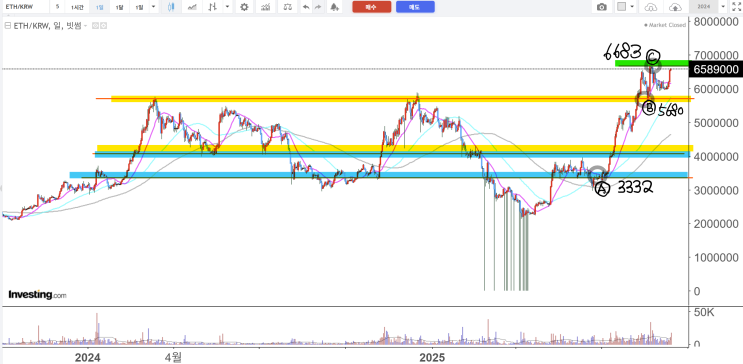Click the balance scale icon
This screenshot has width=743, height=364.
[x=288, y=7]
